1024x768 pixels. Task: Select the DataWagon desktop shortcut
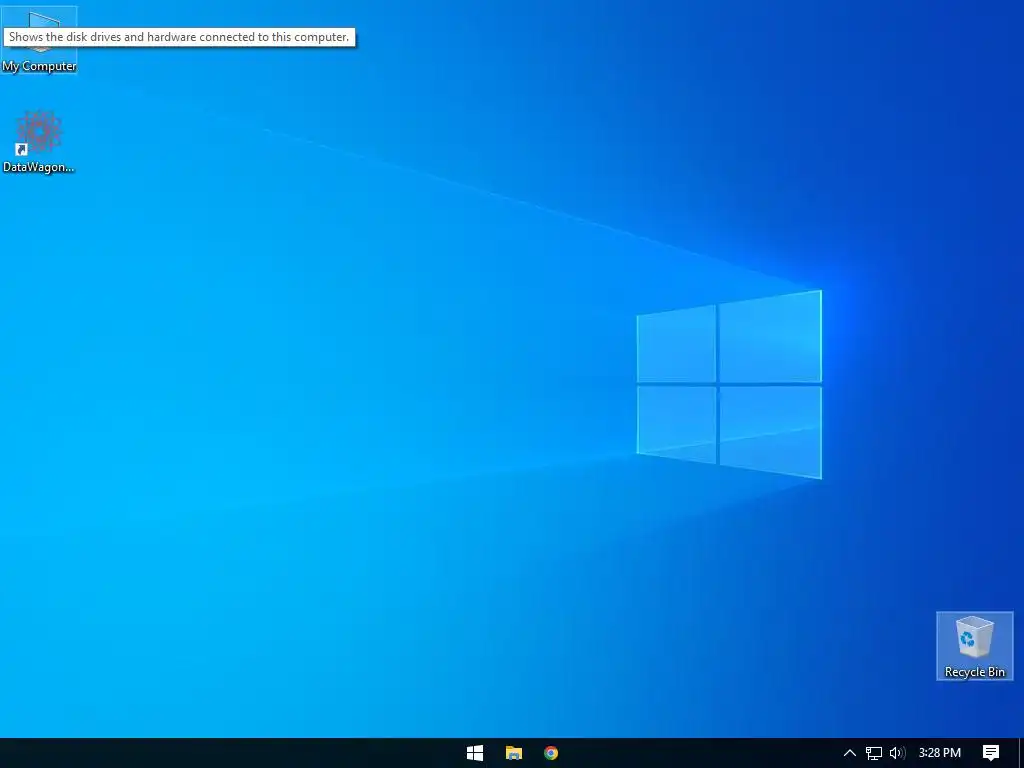39,142
